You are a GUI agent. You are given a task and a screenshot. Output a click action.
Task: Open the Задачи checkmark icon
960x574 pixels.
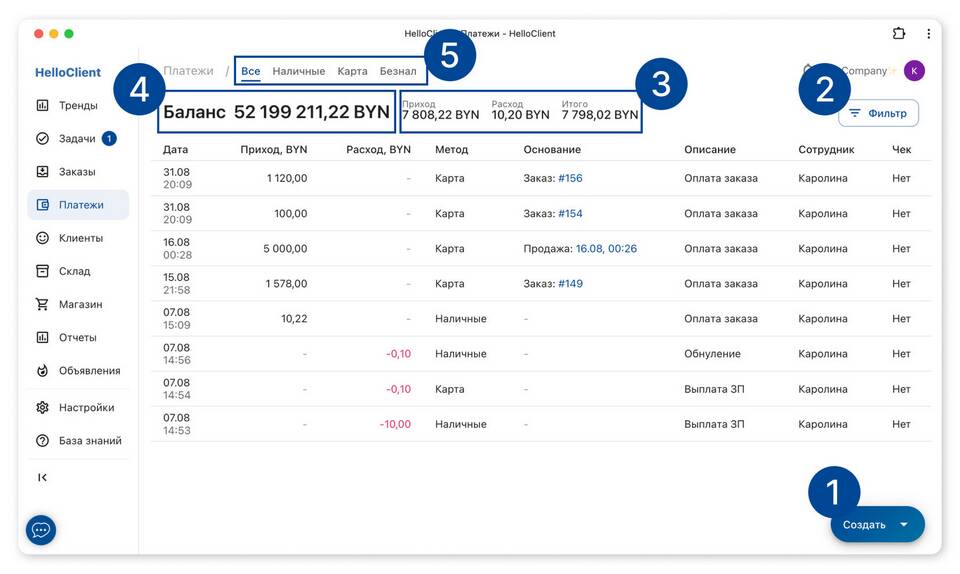tap(42, 138)
